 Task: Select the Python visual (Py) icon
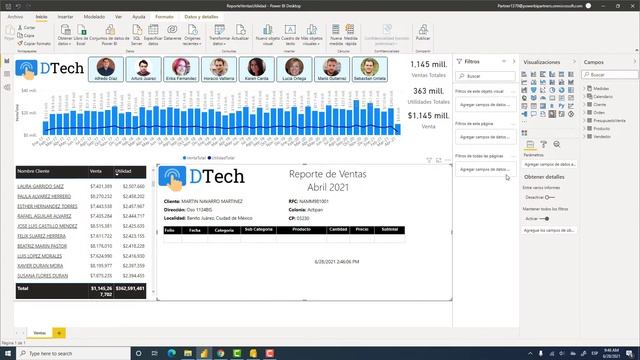[562, 106]
